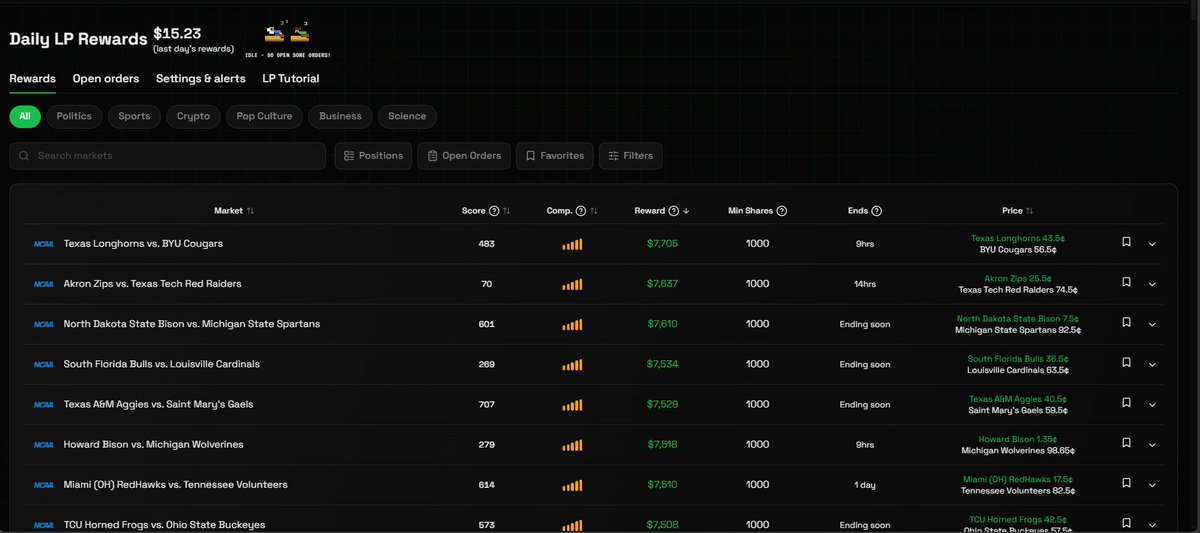Bookmark the Texas Longhorns vs. BYU Cougars market
The height and width of the screenshot is (533, 1200).
tap(1126, 242)
